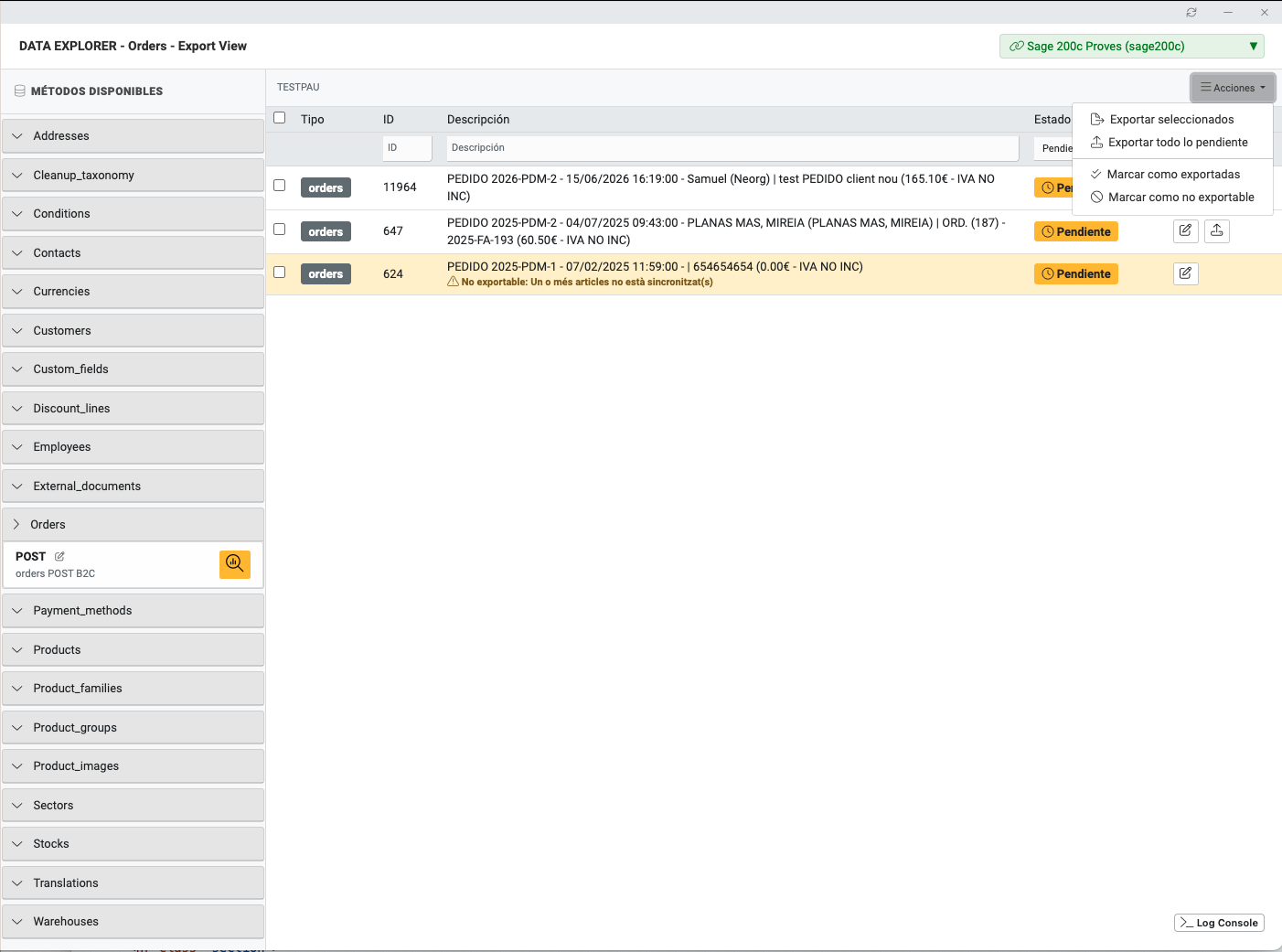Expand the Conditions section
The height and width of the screenshot is (952, 1282).
pyautogui.click(x=134, y=213)
